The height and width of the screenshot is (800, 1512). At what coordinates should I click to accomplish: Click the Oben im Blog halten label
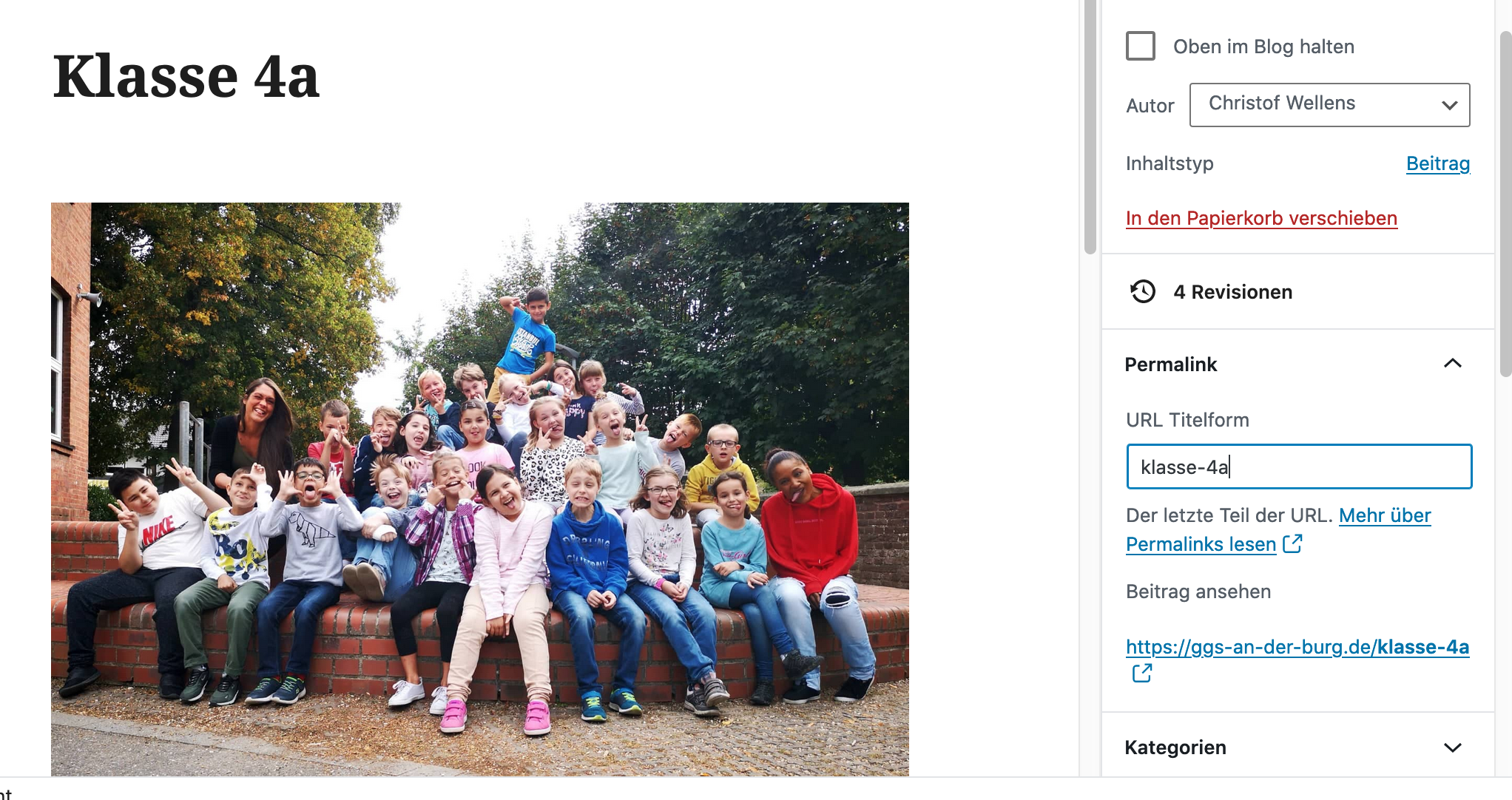(1263, 47)
